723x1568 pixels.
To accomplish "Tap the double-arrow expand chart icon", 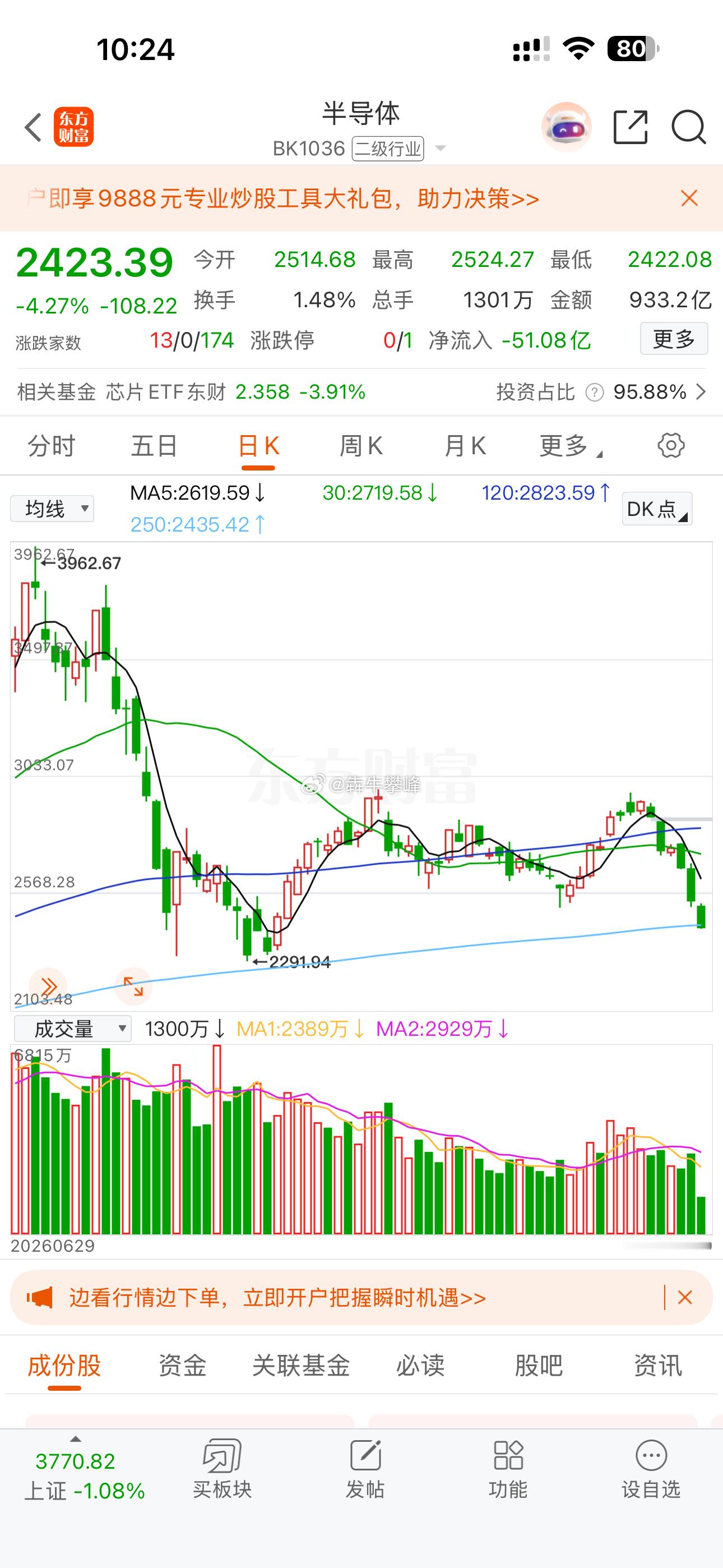I will pyautogui.click(x=48, y=985).
